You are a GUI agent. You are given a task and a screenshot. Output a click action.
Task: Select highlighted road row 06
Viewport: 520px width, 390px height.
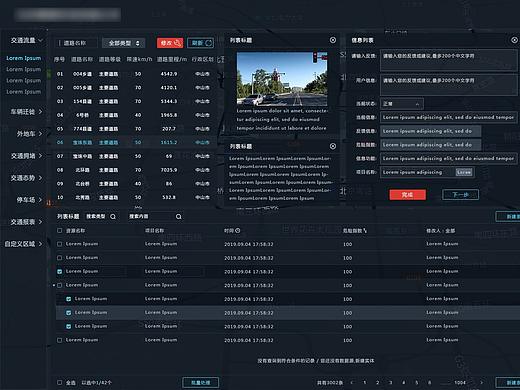135,142
